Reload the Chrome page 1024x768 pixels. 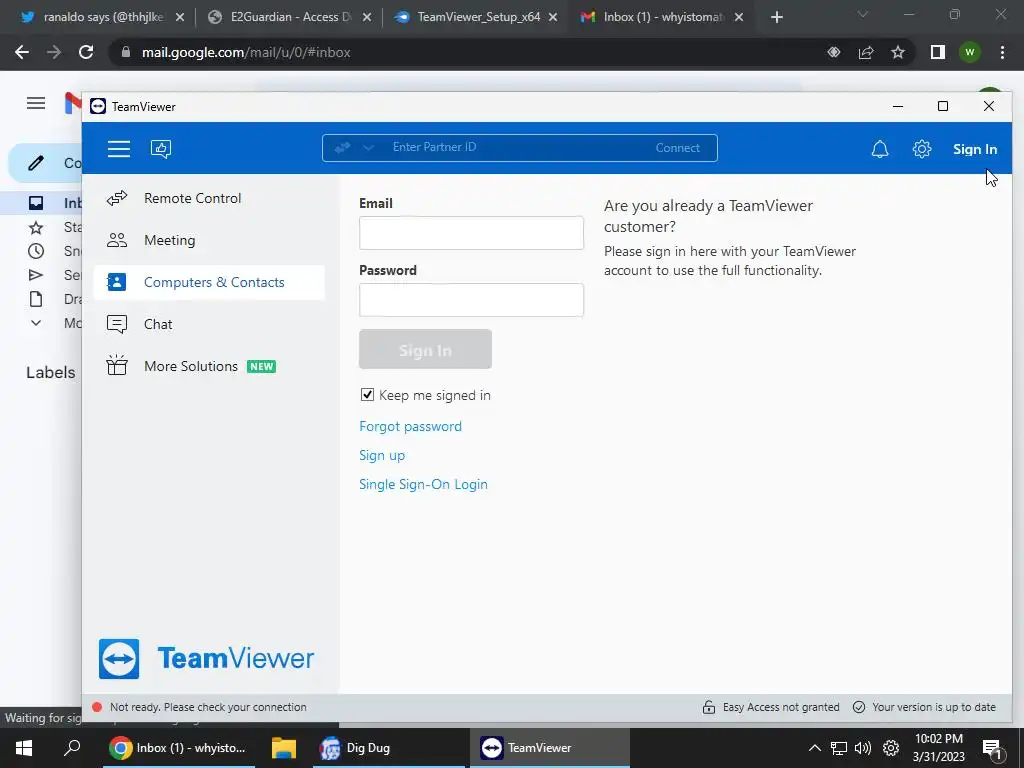(x=86, y=52)
